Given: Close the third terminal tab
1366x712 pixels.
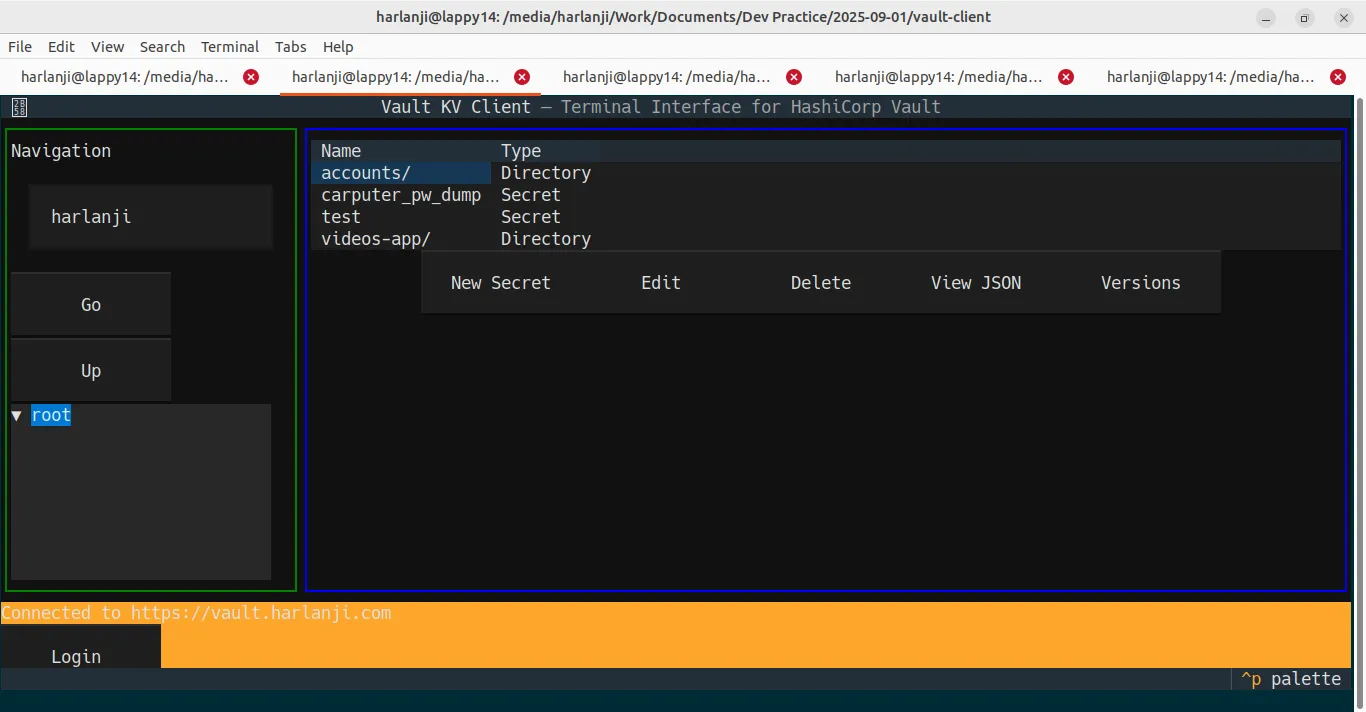Looking at the screenshot, I should pos(794,77).
